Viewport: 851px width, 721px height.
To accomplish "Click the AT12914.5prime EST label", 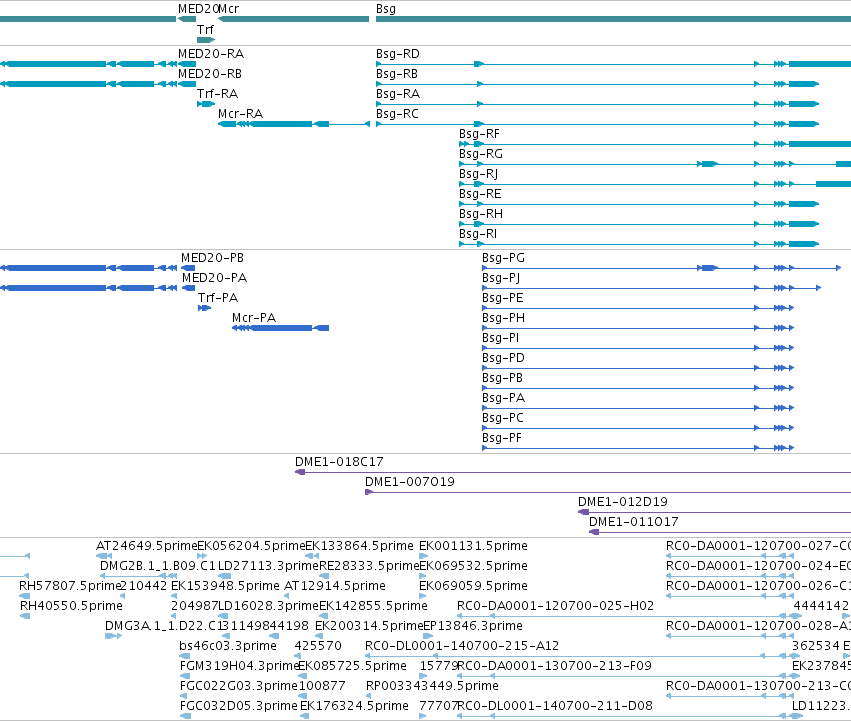I will click(x=335, y=586).
